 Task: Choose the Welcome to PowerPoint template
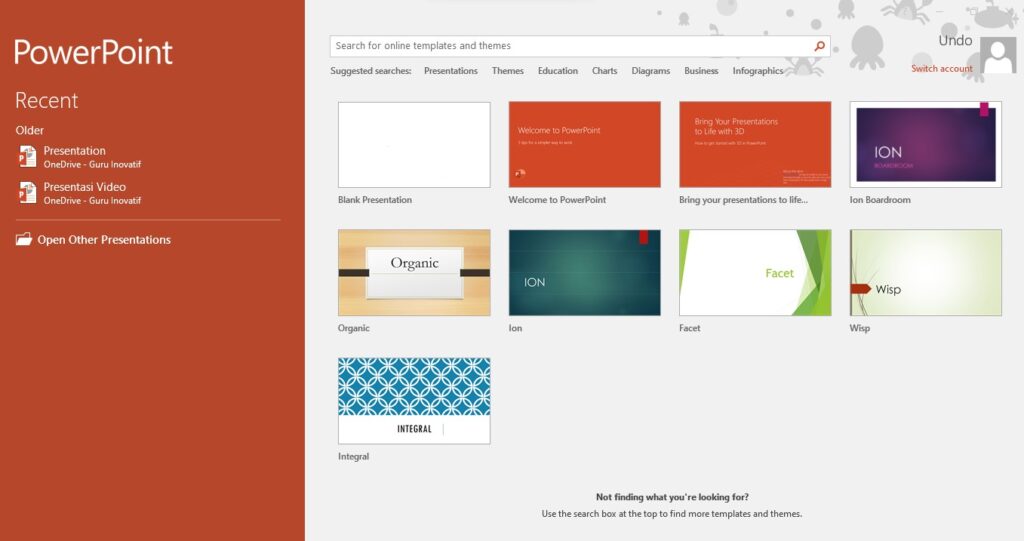point(584,144)
